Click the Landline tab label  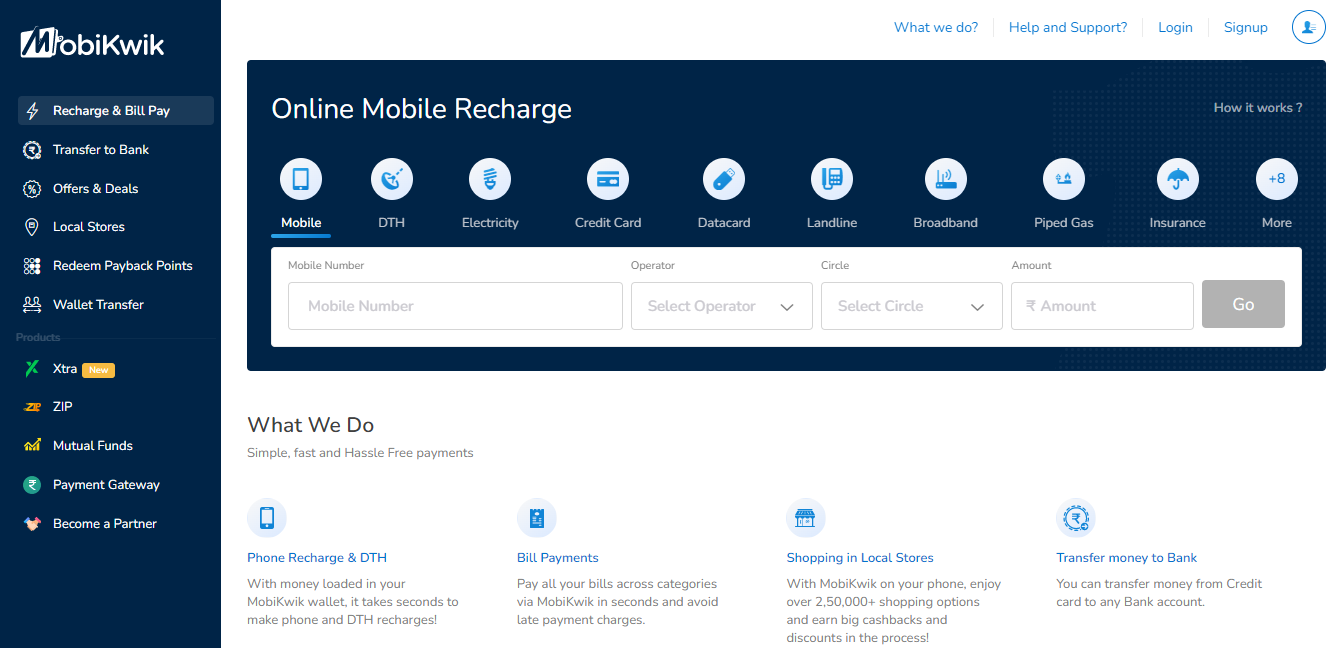[x=832, y=223]
